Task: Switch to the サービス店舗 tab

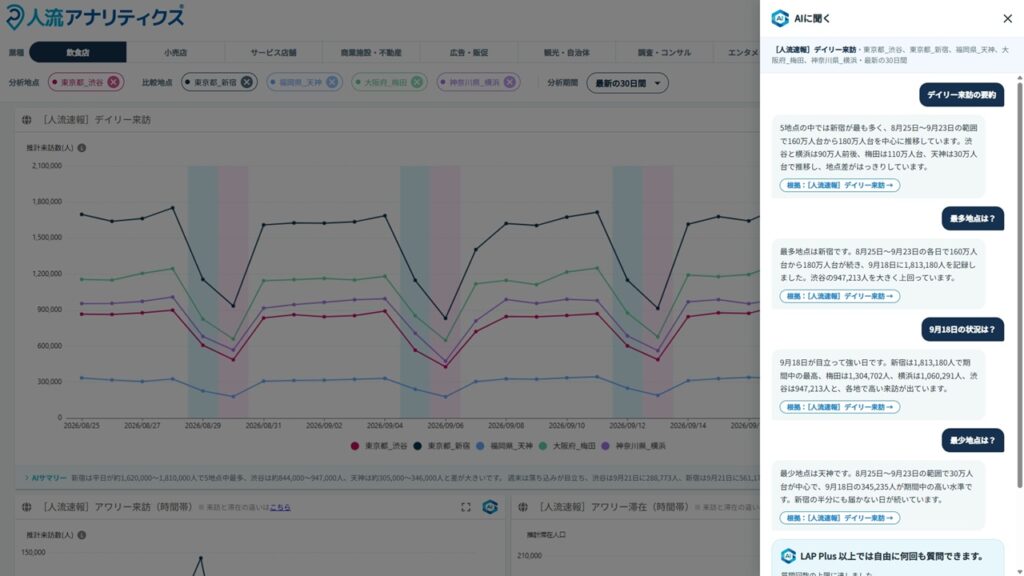Action: coord(273,52)
